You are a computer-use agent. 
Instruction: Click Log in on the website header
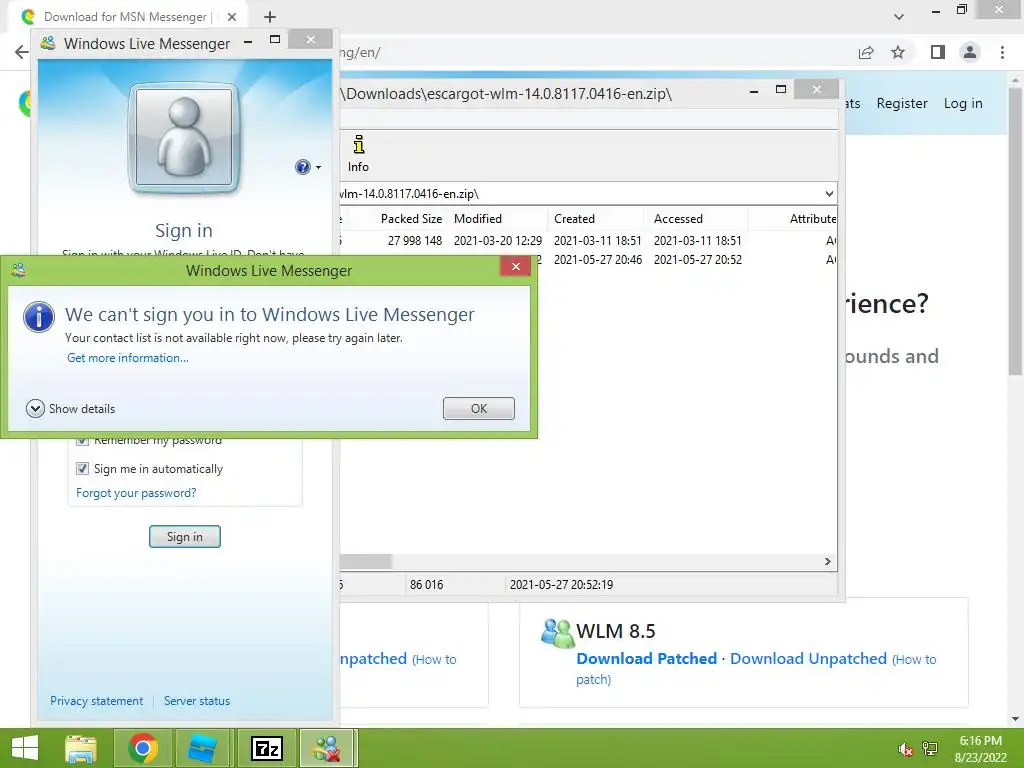tap(963, 103)
